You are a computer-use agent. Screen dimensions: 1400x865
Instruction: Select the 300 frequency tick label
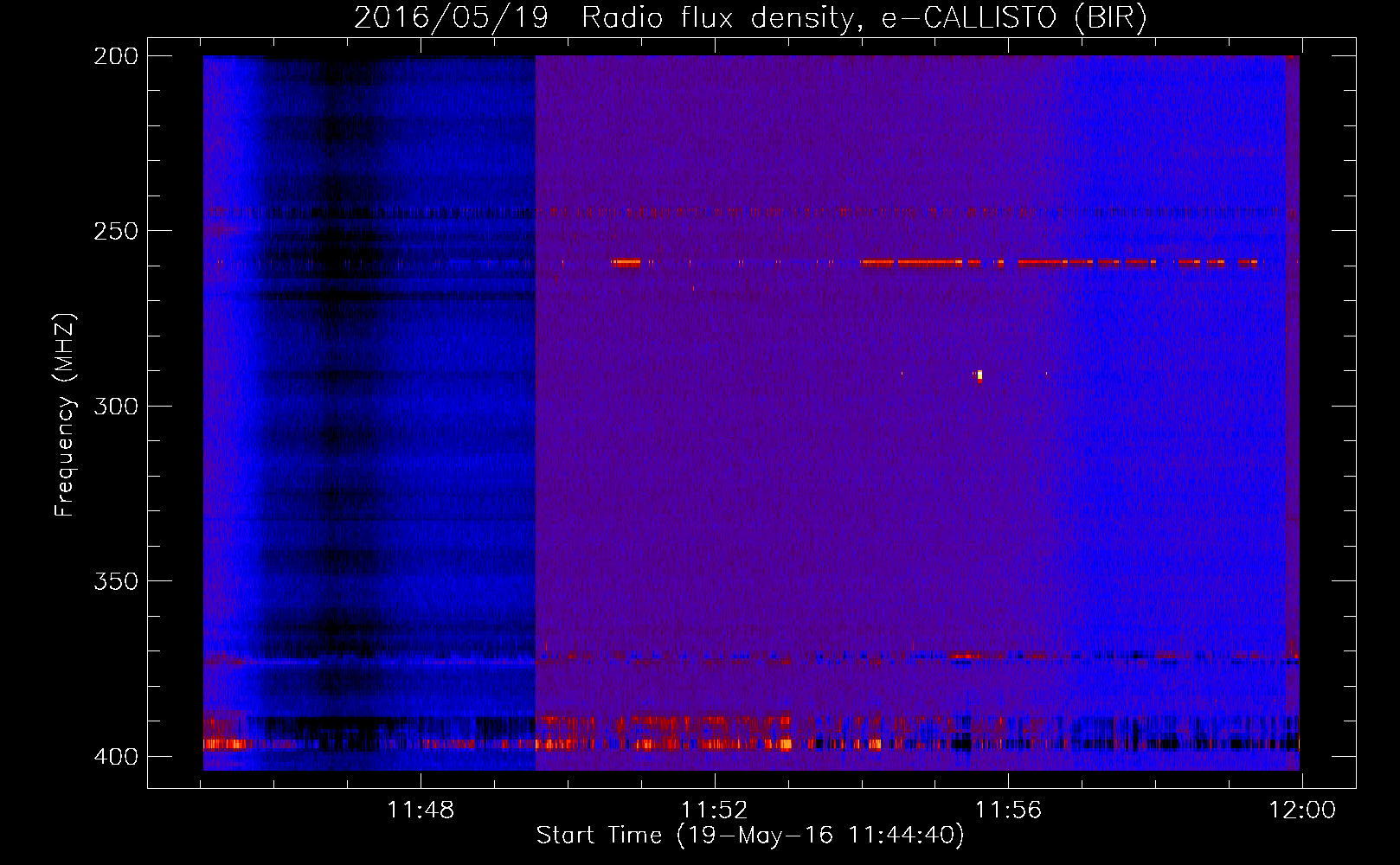pyautogui.click(x=116, y=406)
